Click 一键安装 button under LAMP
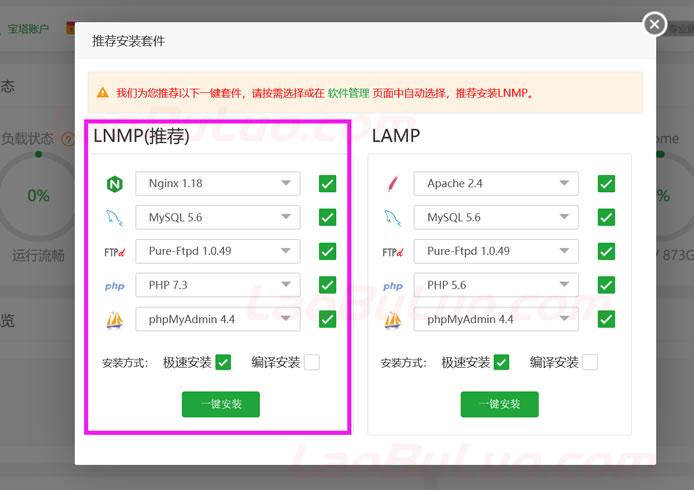694x490 pixels. 499,404
